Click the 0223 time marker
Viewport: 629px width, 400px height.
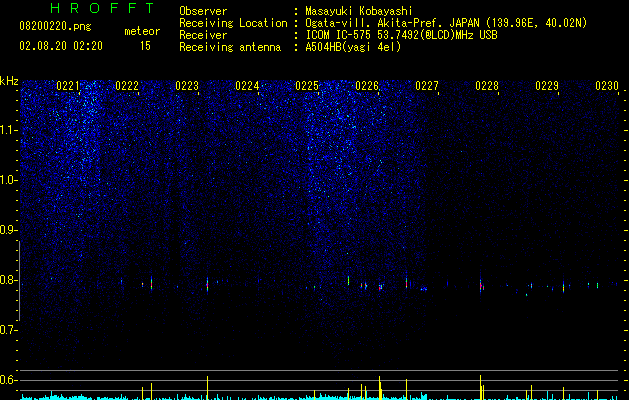(187, 86)
